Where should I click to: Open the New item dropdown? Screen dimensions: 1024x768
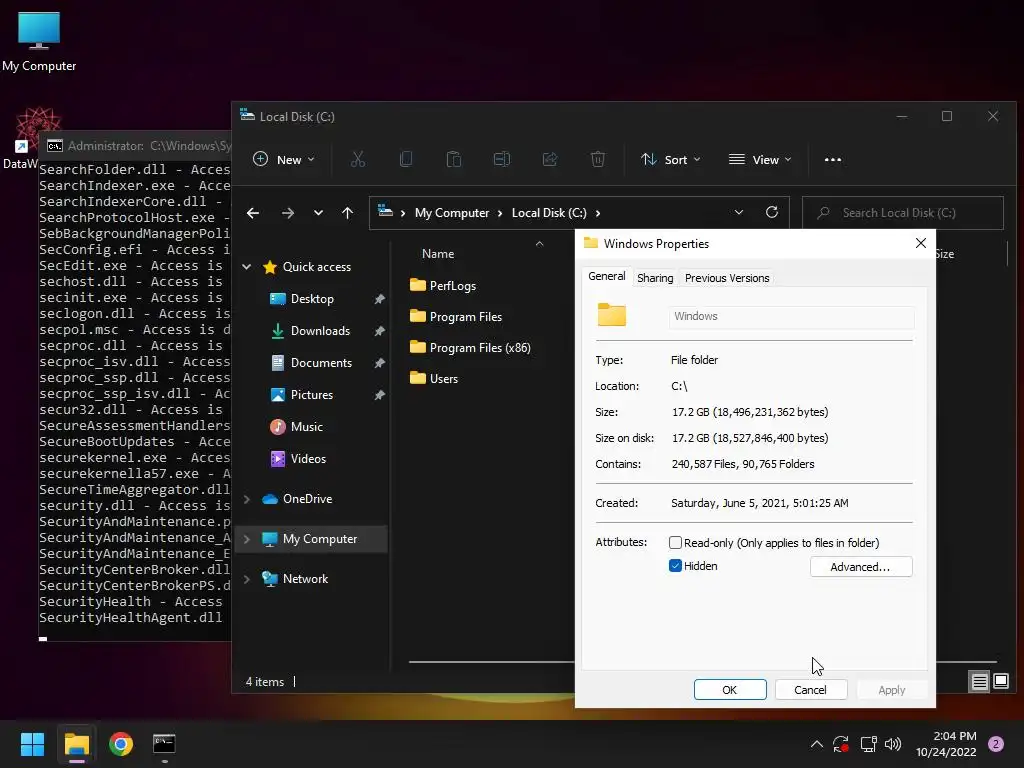pos(284,159)
